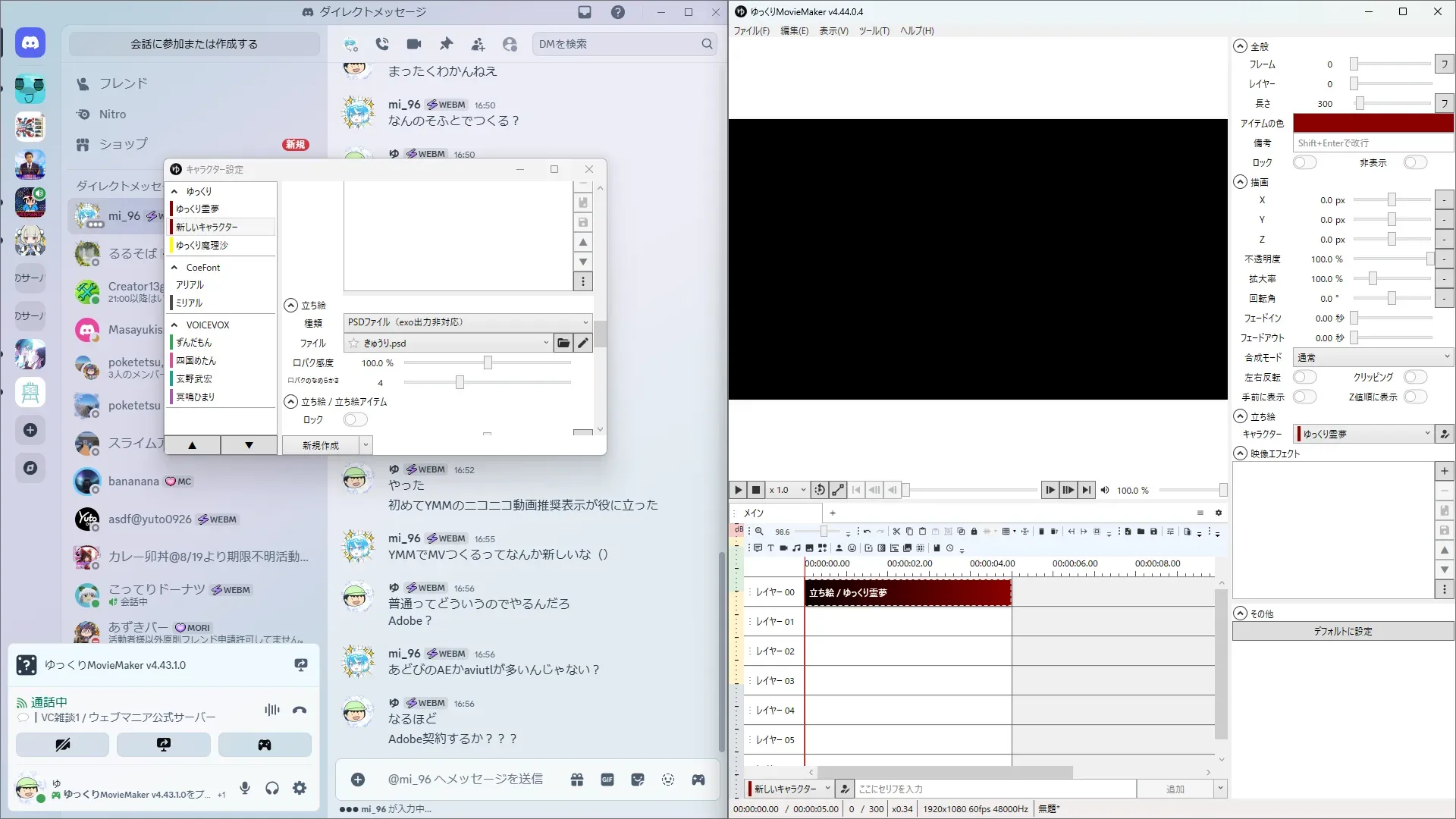Toggle the ロック switch in the item properties

click(1304, 162)
